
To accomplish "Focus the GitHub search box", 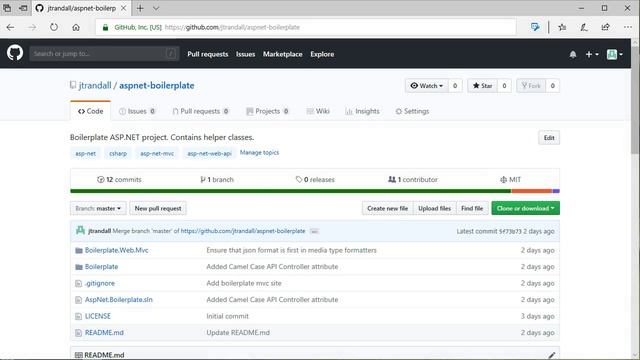I will coord(104,53).
